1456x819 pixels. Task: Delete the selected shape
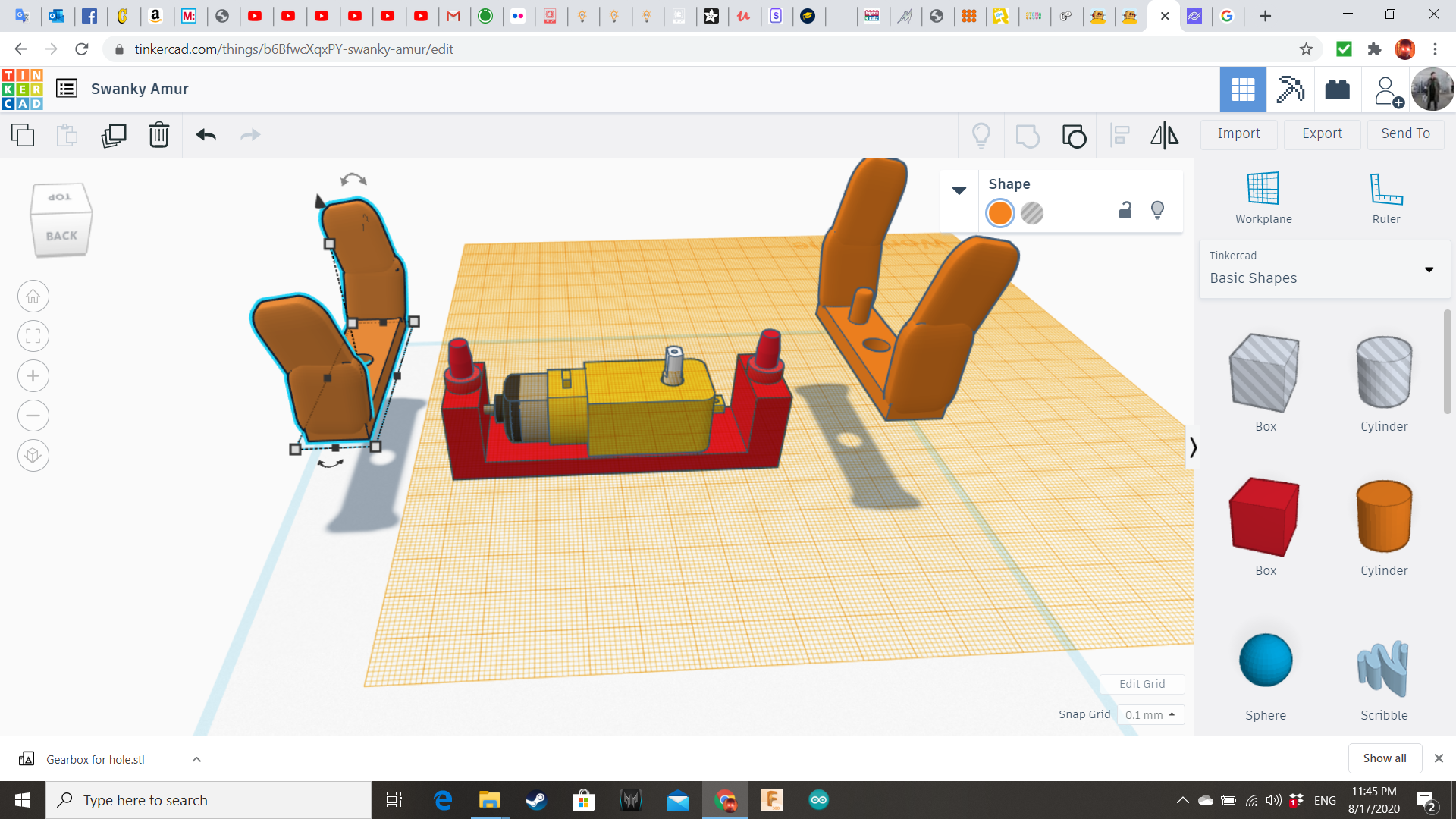pos(158,136)
